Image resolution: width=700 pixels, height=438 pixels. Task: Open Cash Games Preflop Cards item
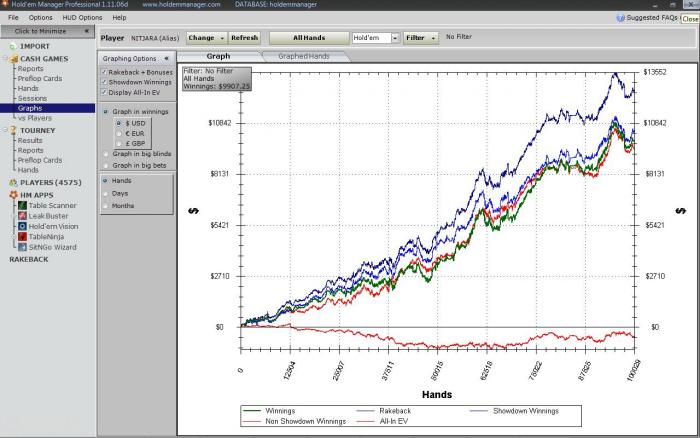[x=40, y=79]
